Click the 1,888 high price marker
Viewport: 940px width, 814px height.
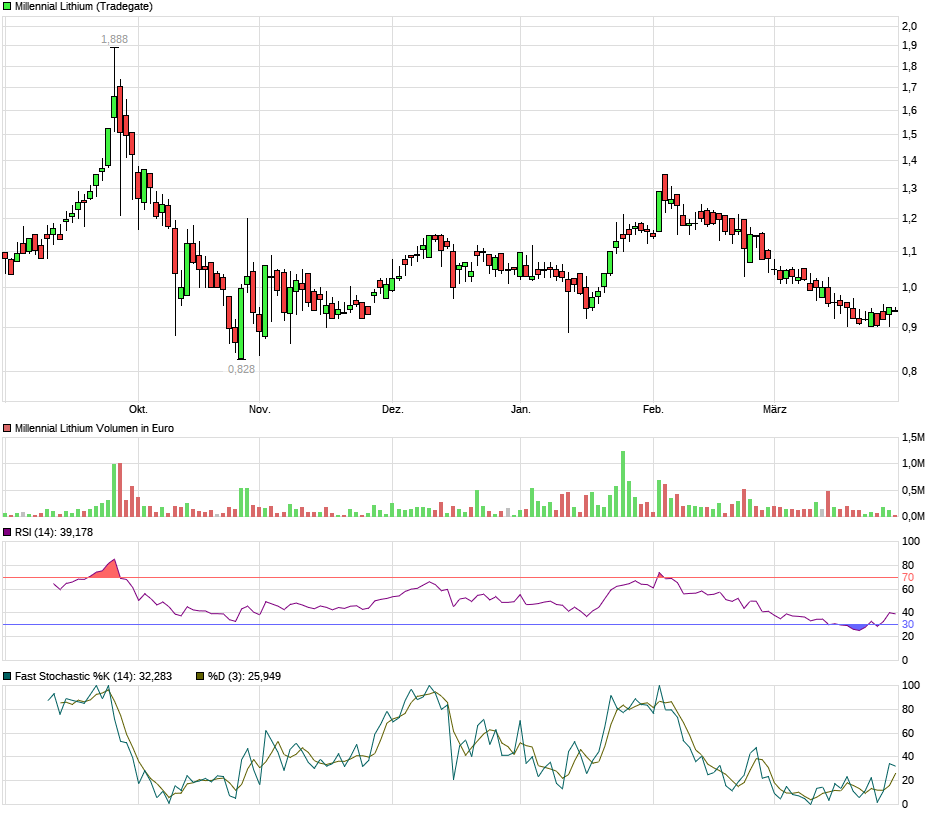coord(115,39)
